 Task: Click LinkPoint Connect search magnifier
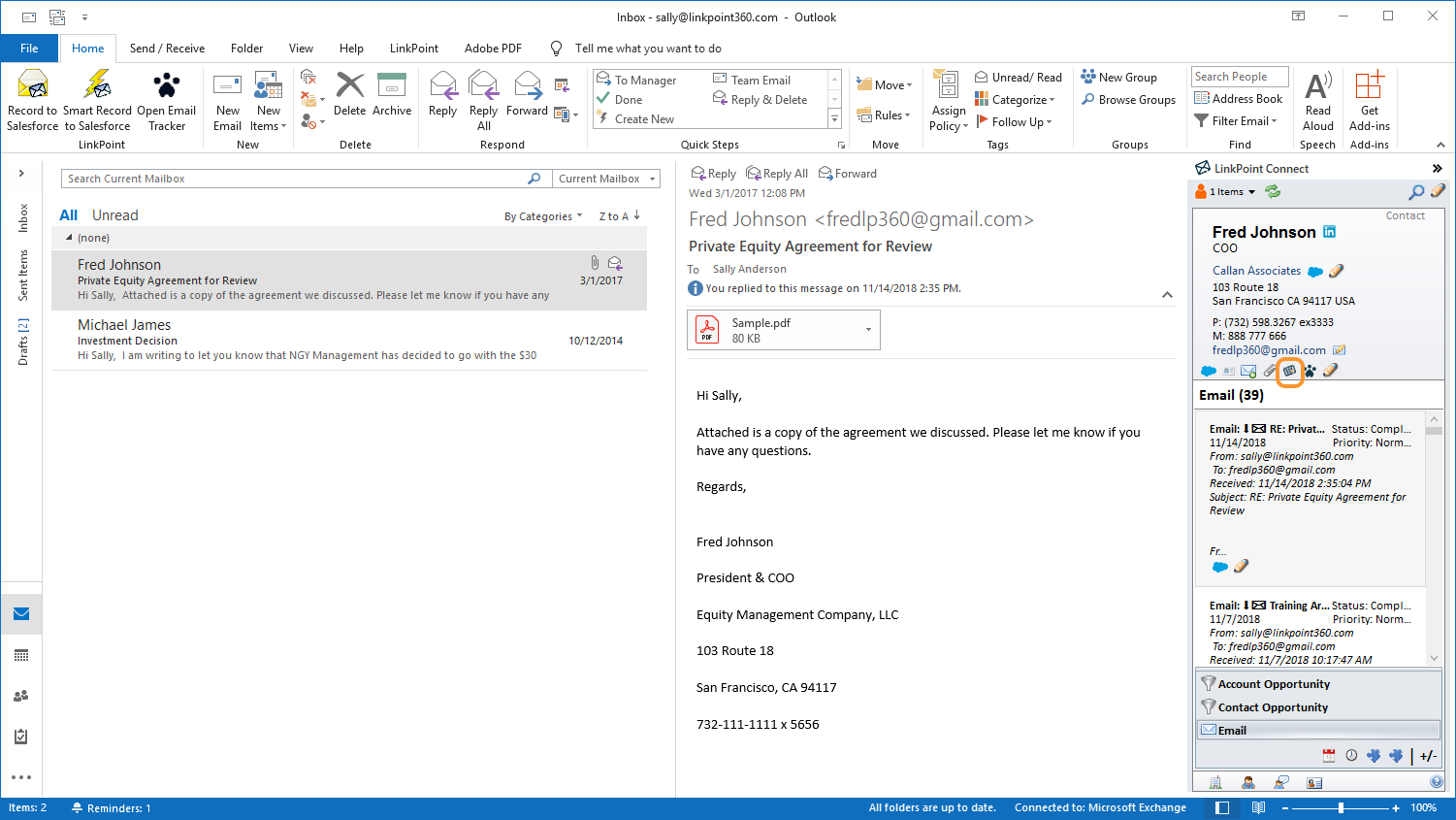1416,192
